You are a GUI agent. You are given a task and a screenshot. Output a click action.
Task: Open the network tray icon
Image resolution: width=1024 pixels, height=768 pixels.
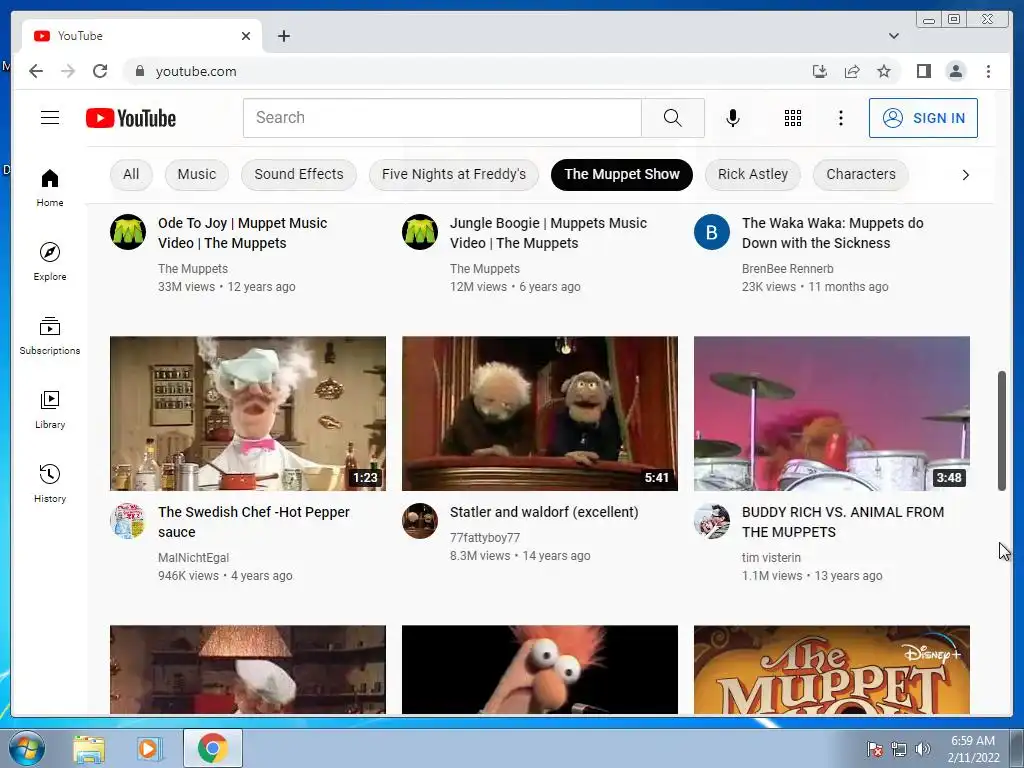(899, 749)
